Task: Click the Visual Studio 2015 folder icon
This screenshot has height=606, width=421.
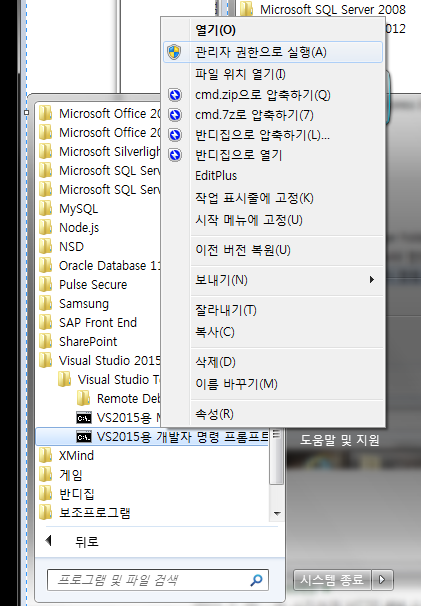Action: pos(46,361)
